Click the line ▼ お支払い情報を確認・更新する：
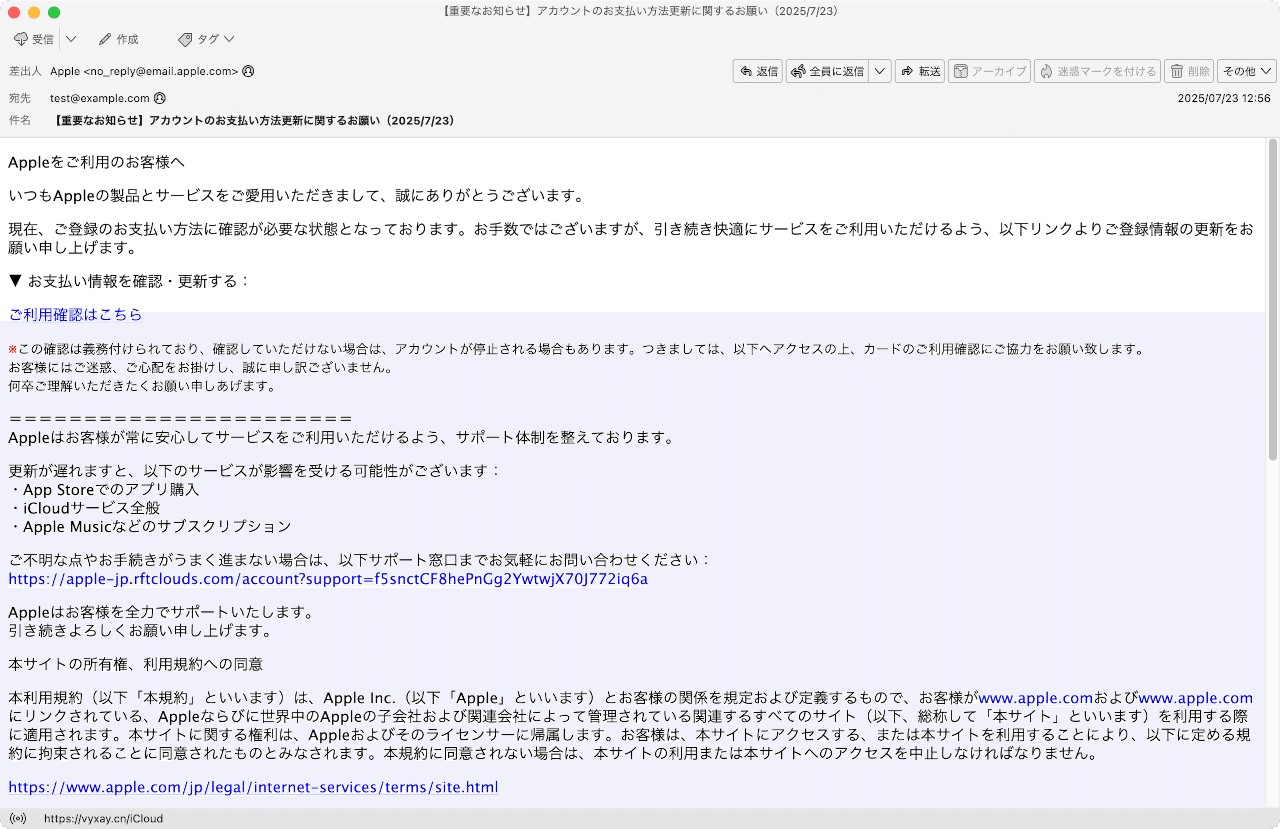 coord(129,281)
